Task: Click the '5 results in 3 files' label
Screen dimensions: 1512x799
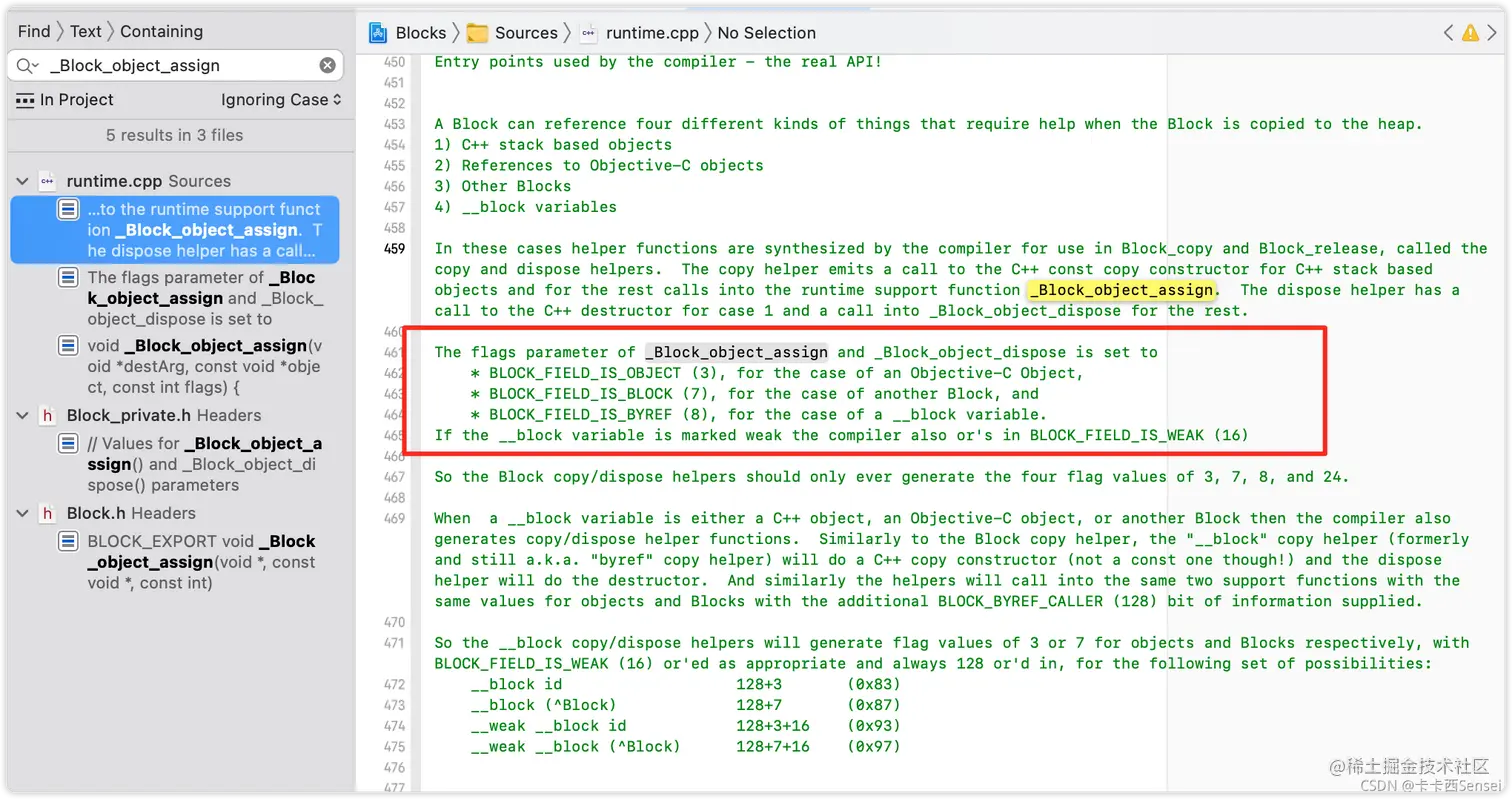Action: tap(175, 135)
